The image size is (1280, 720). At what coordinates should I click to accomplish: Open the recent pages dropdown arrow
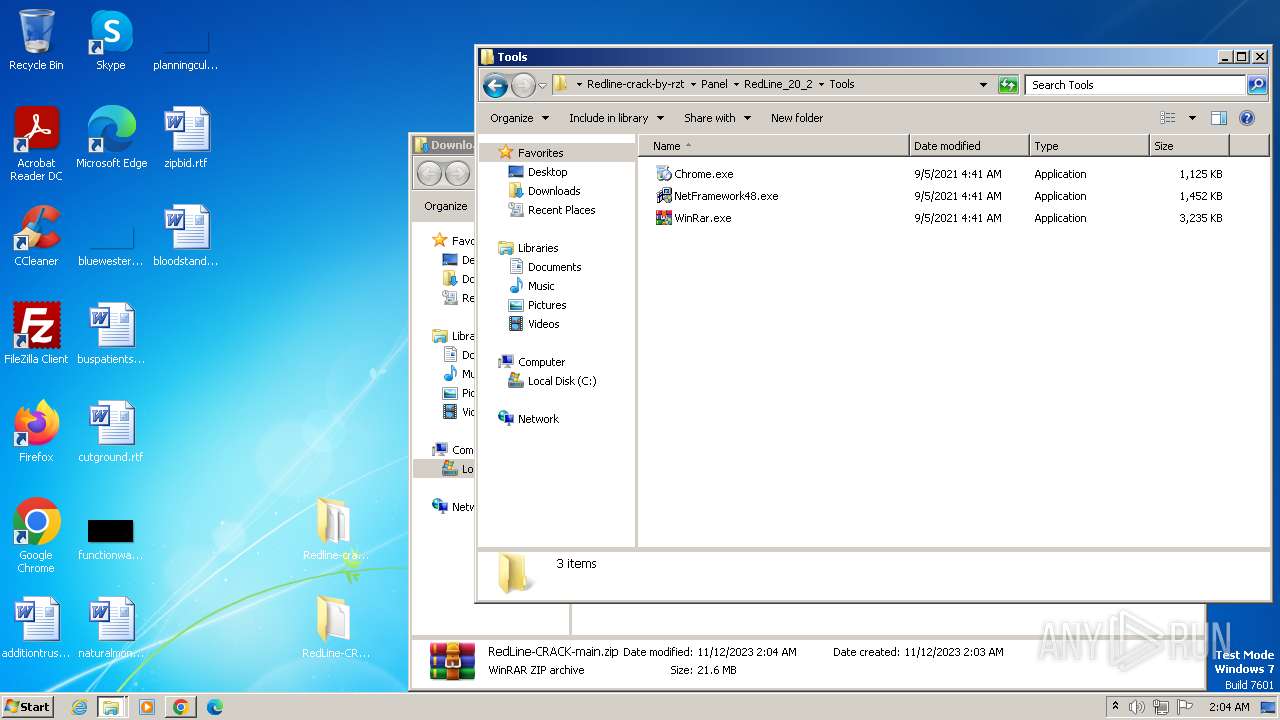pos(542,85)
